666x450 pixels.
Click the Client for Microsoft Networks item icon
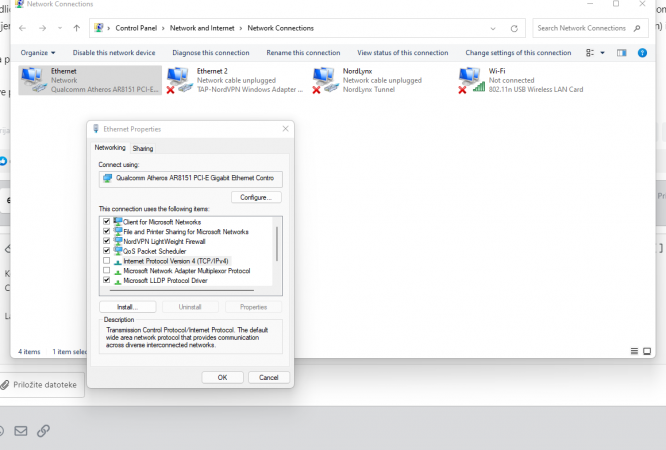coord(118,221)
